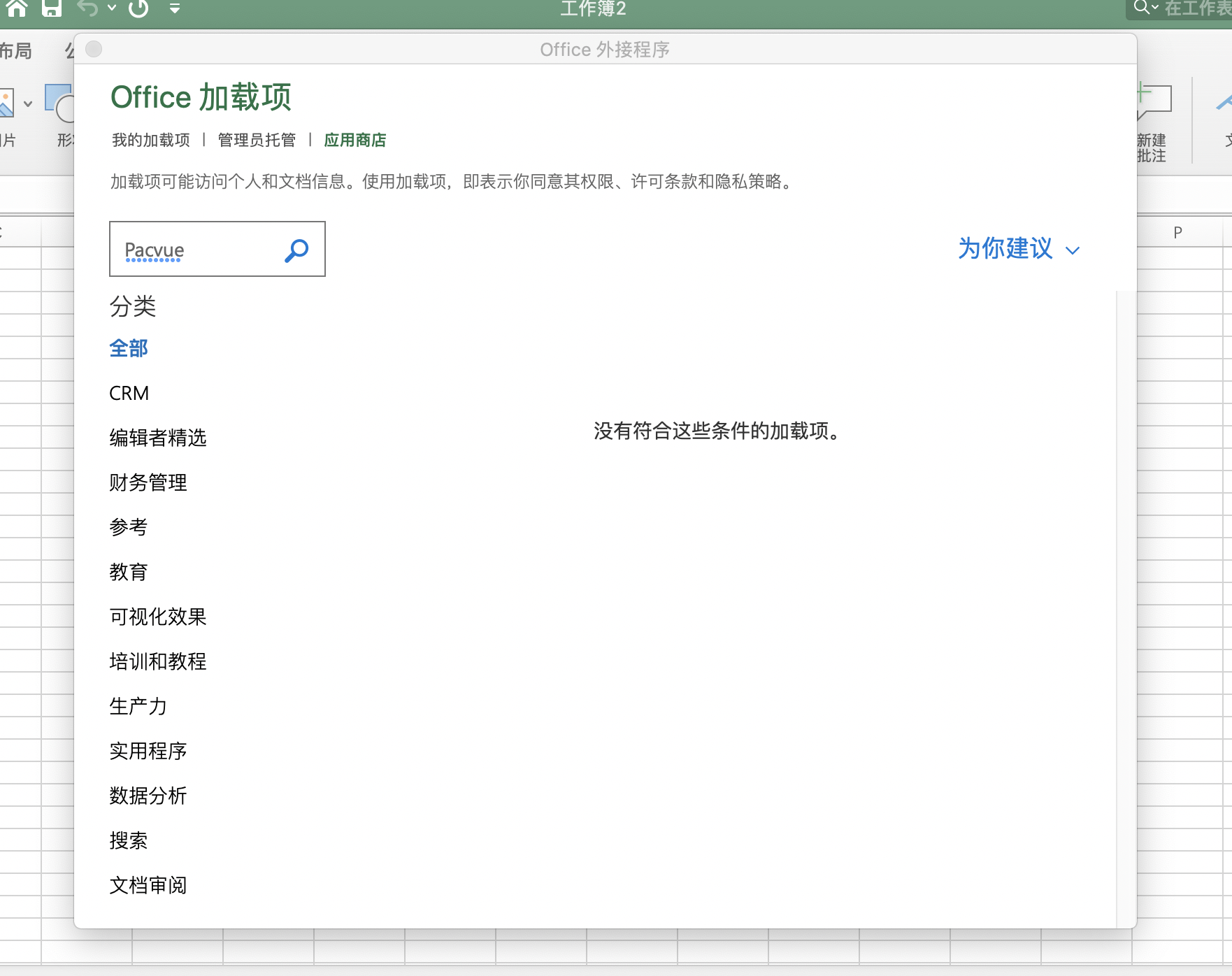Click the Redo icon
The width and height of the screenshot is (1232, 976).
click(x=137, y=9)
